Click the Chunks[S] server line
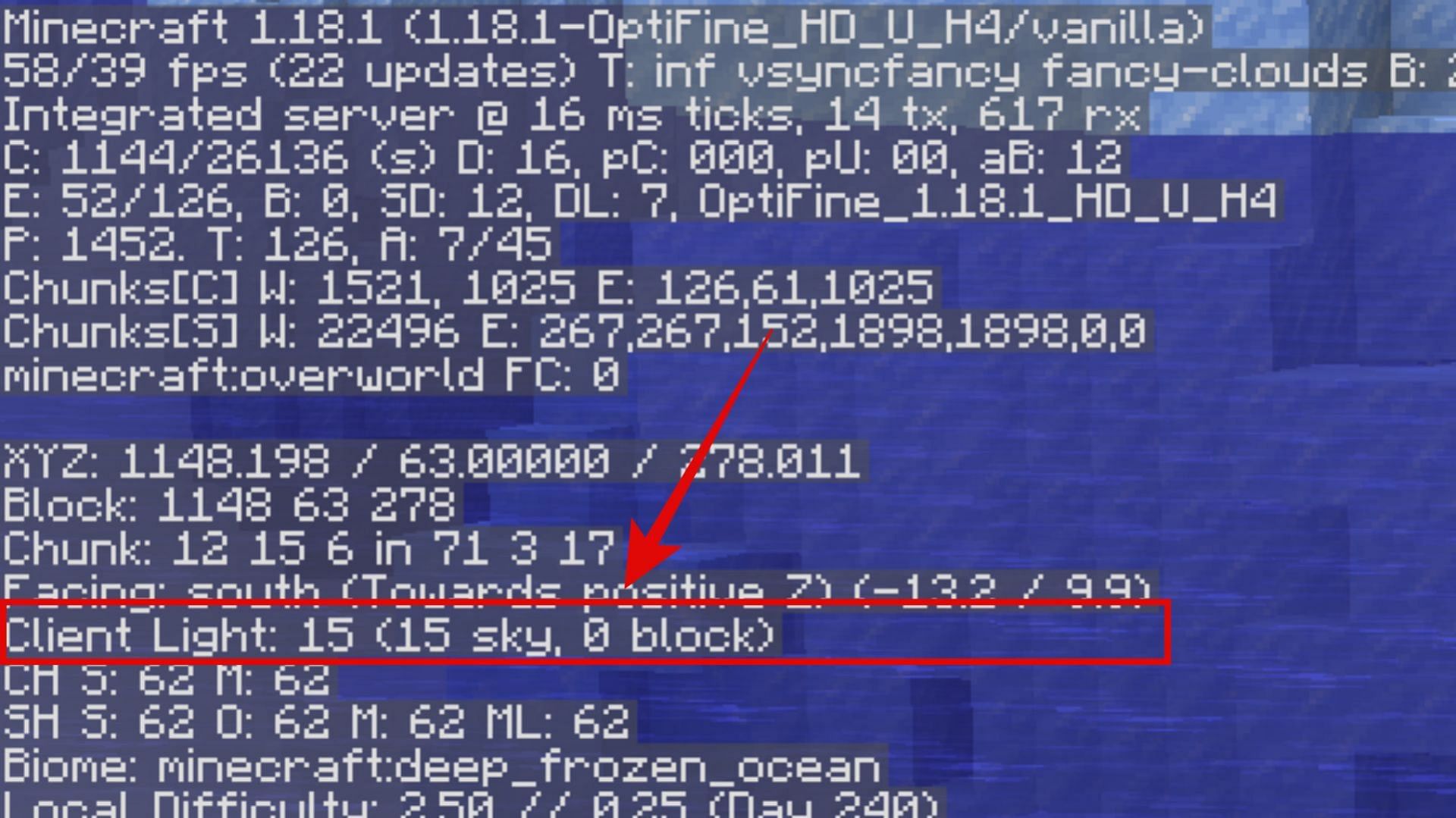The width and height of the screenshot is (1456, 818). (x=576, y=331)
